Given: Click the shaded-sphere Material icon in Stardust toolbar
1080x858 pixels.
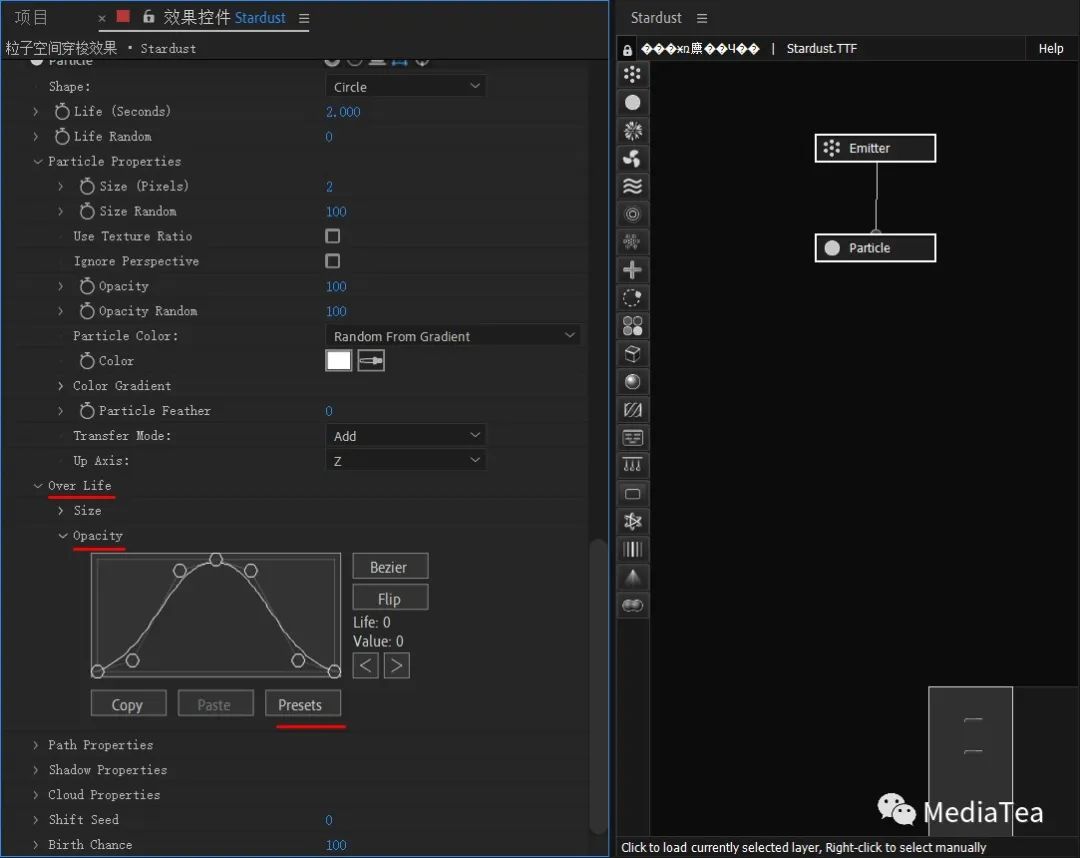Looking at the screenshot, I should (x=632, y=381).
